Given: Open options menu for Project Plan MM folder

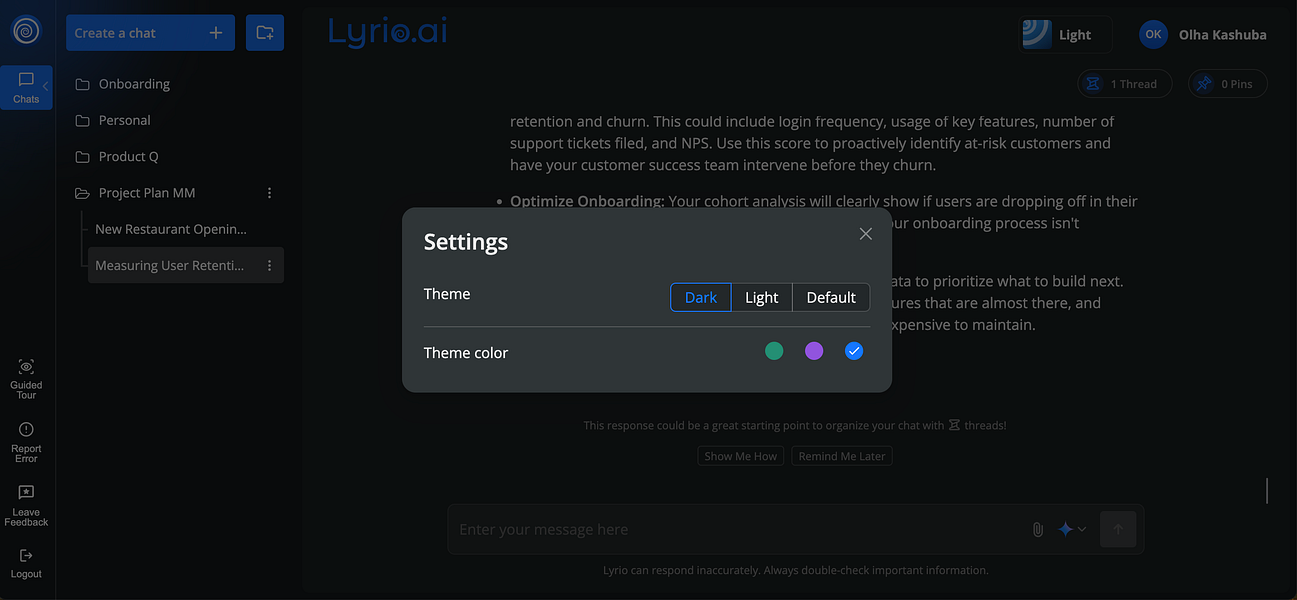Looking at the screenshot, I should click(269, 192).
